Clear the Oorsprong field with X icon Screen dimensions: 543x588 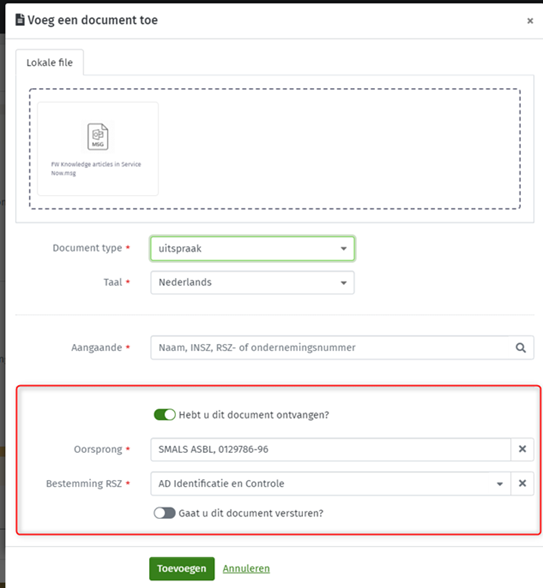[522, 449]
